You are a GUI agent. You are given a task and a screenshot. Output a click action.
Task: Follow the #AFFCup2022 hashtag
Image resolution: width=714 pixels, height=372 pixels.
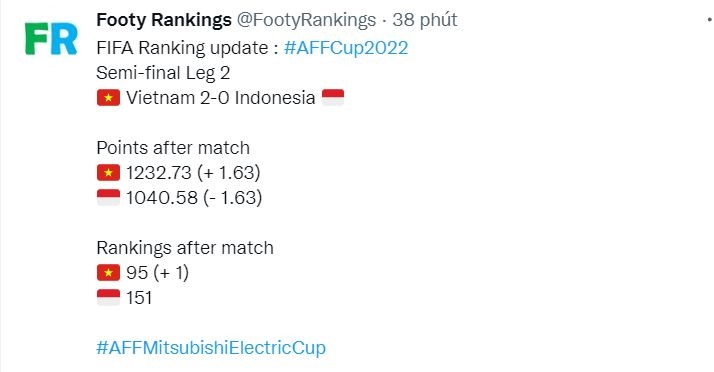(346, 48)
